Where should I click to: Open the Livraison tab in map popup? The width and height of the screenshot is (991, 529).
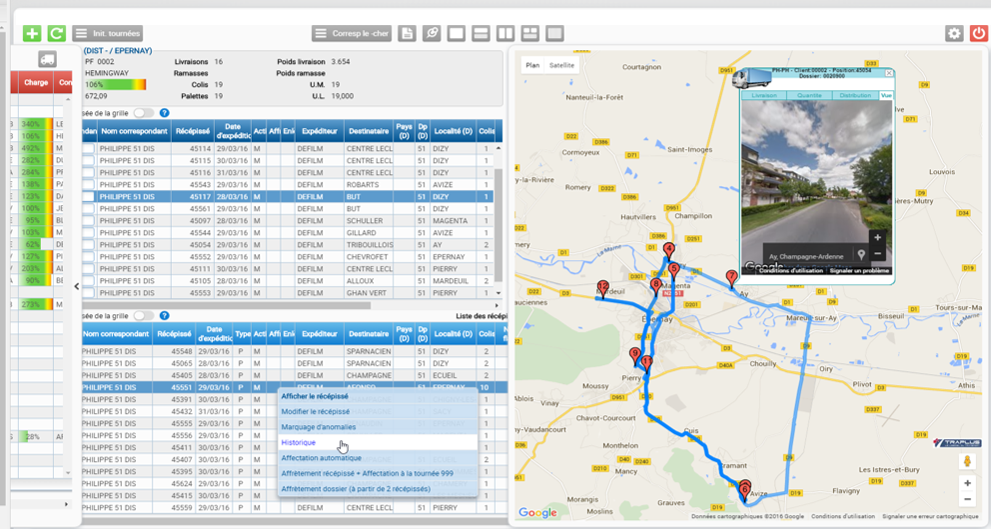tap(762, 96)
